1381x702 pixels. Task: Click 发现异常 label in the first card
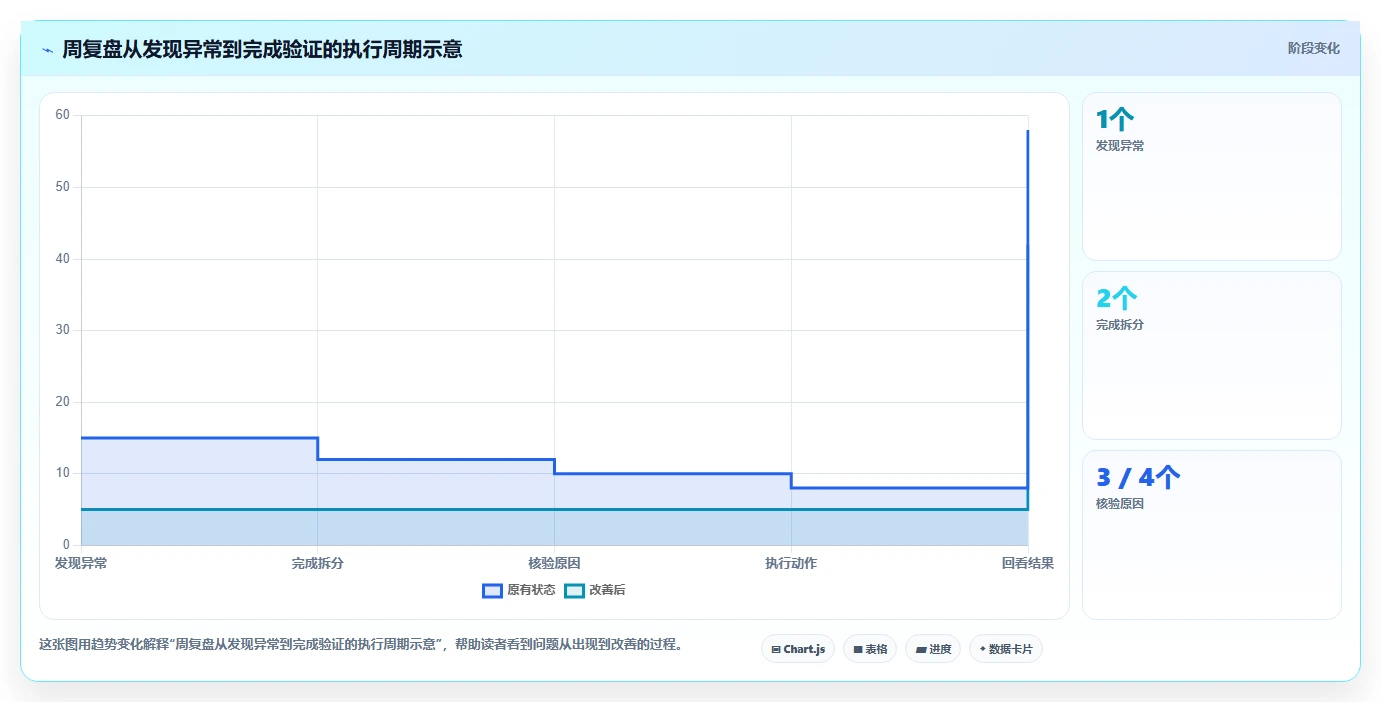coord(1120,146)
